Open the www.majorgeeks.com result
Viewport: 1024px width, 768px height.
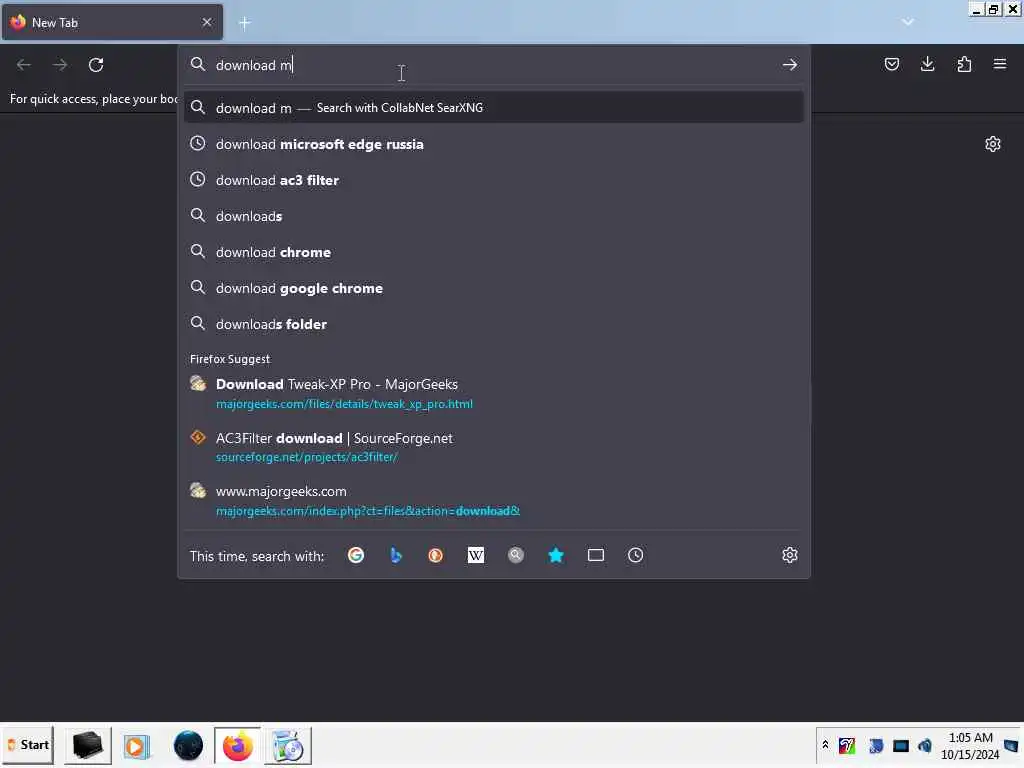pos(494,501)
